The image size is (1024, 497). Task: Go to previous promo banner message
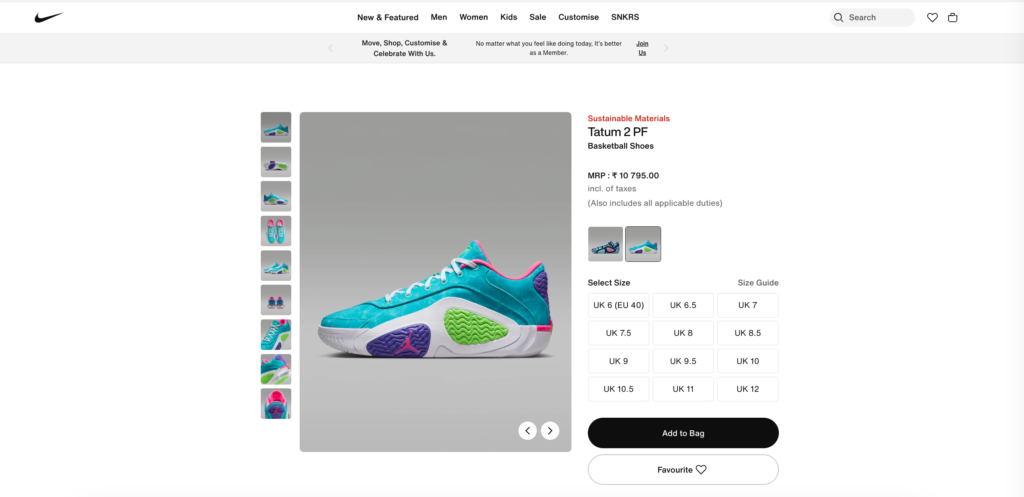(331, 48)
